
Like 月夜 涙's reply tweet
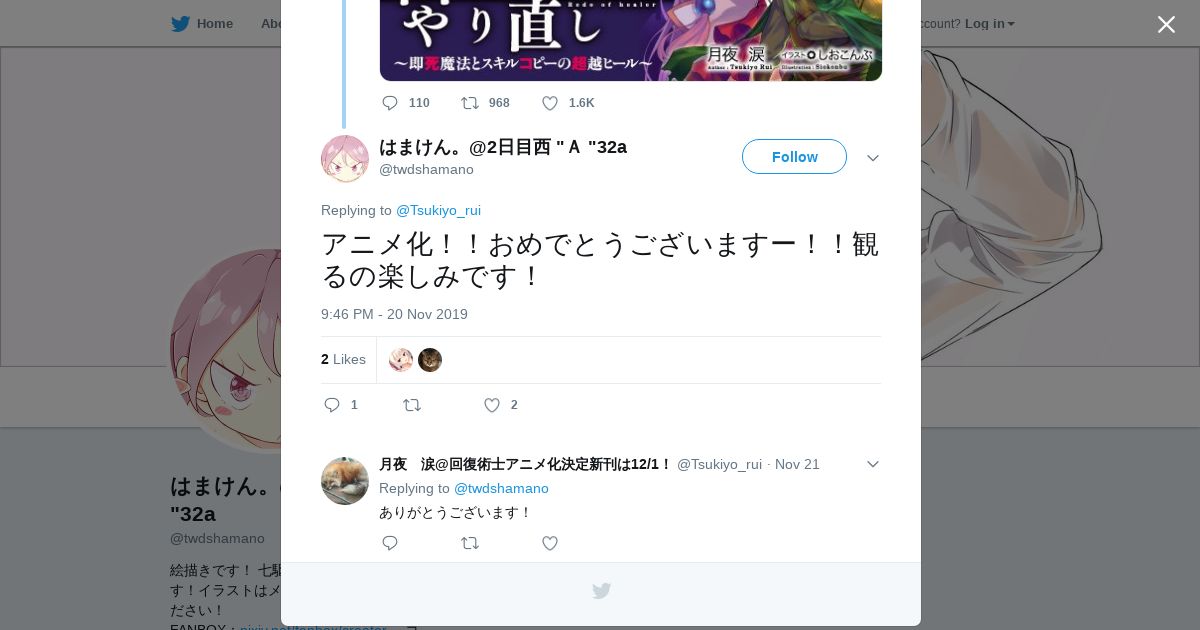550,543
